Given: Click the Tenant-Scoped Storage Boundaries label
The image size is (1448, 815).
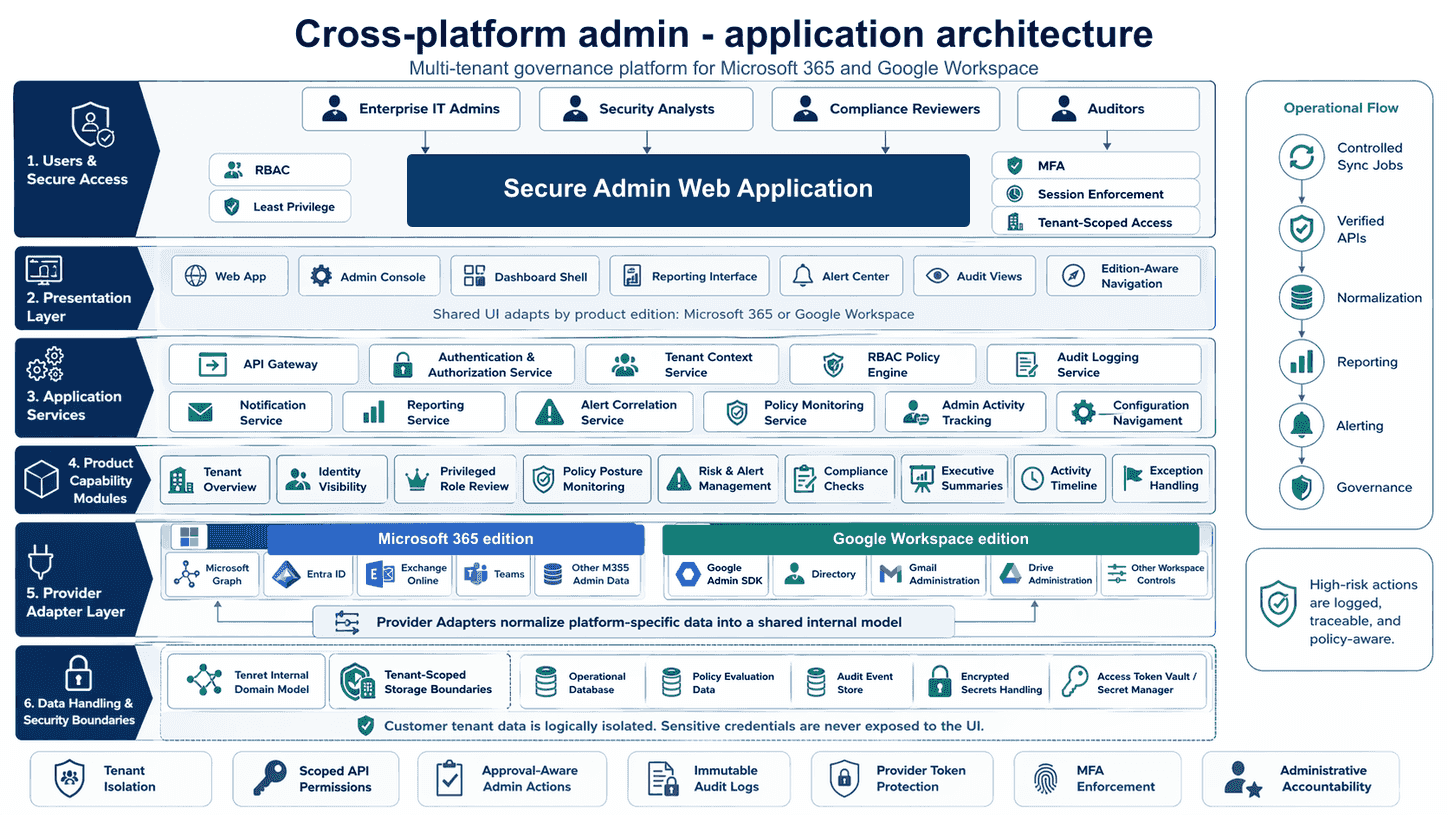Looking at the screenshot, I should (438, 682).
